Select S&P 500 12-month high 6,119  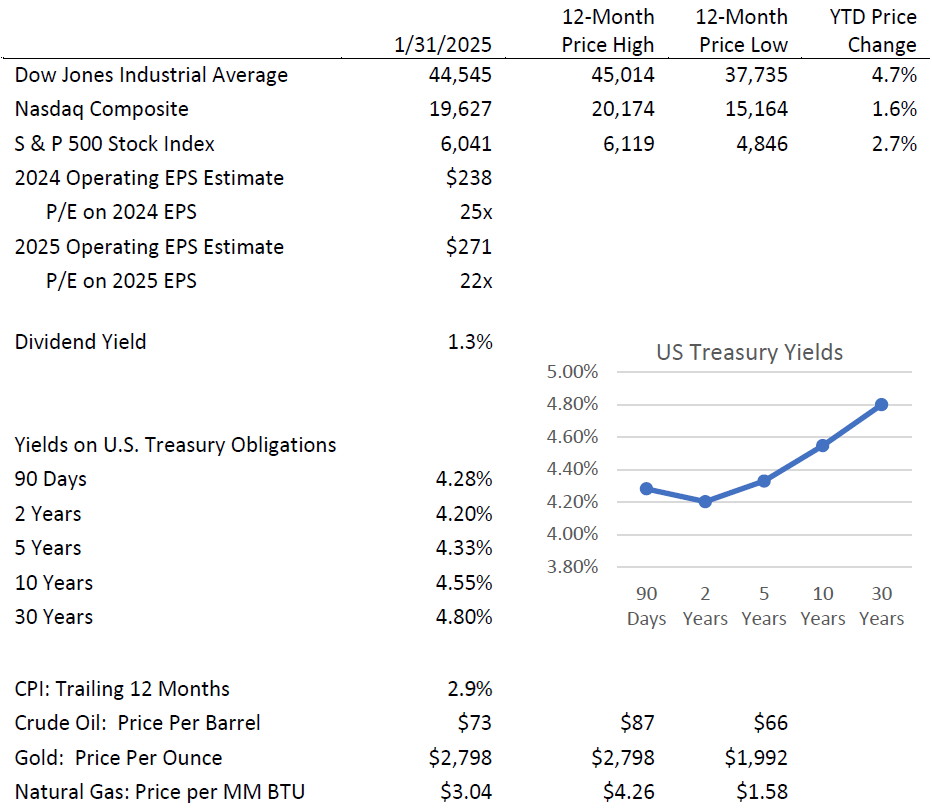628,144
